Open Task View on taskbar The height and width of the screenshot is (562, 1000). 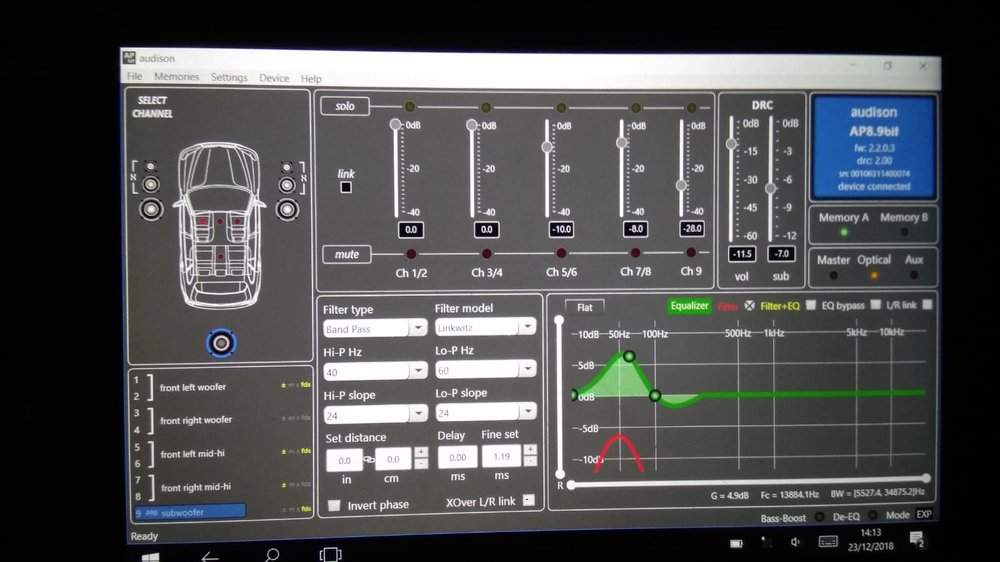[x=330, y=554]
